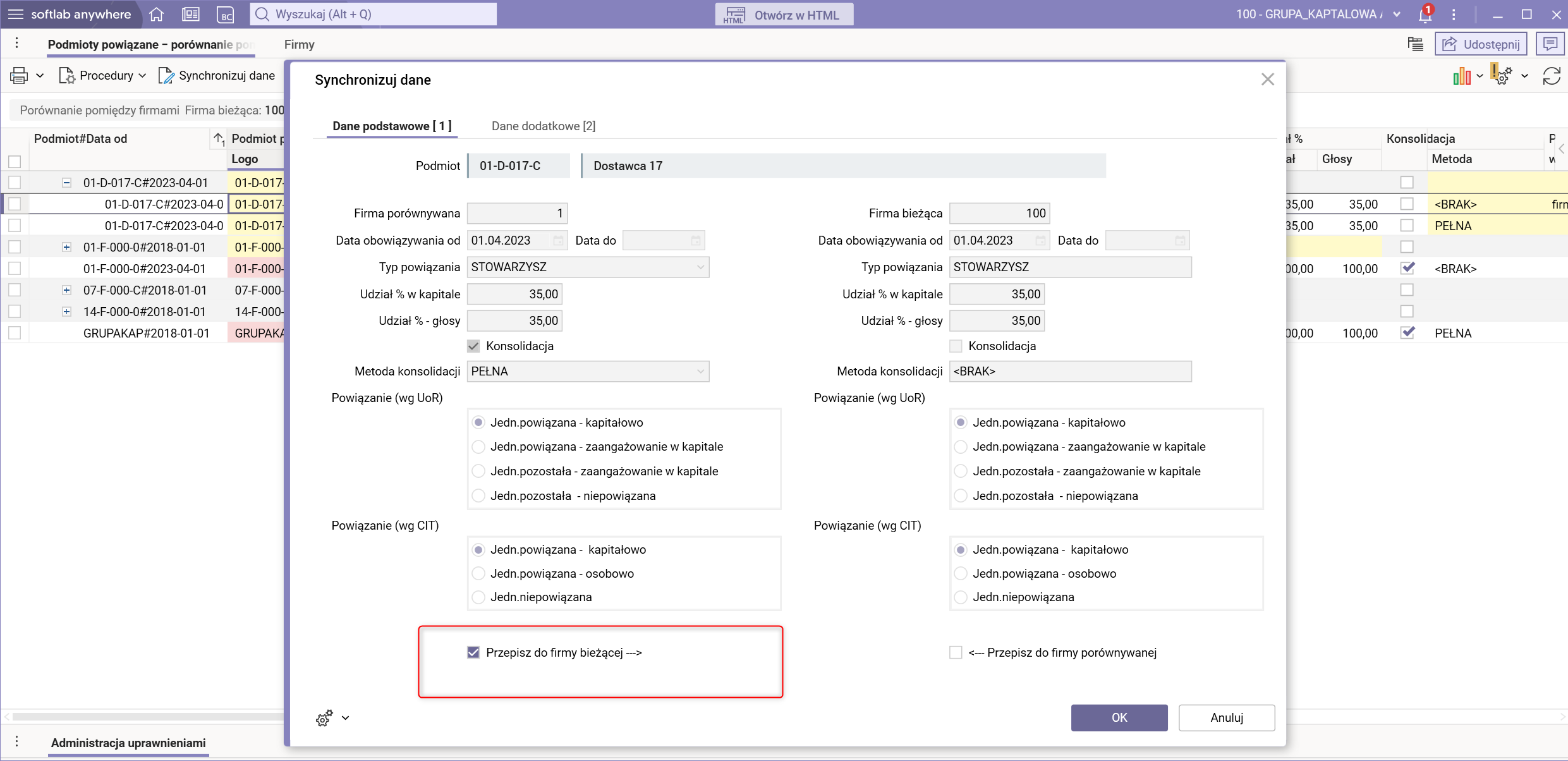Viewport: 1568px width, 761px height.
Task: Open the Typ powiązania STOWARZYSZ dropdown
Action: coord(700,267)
